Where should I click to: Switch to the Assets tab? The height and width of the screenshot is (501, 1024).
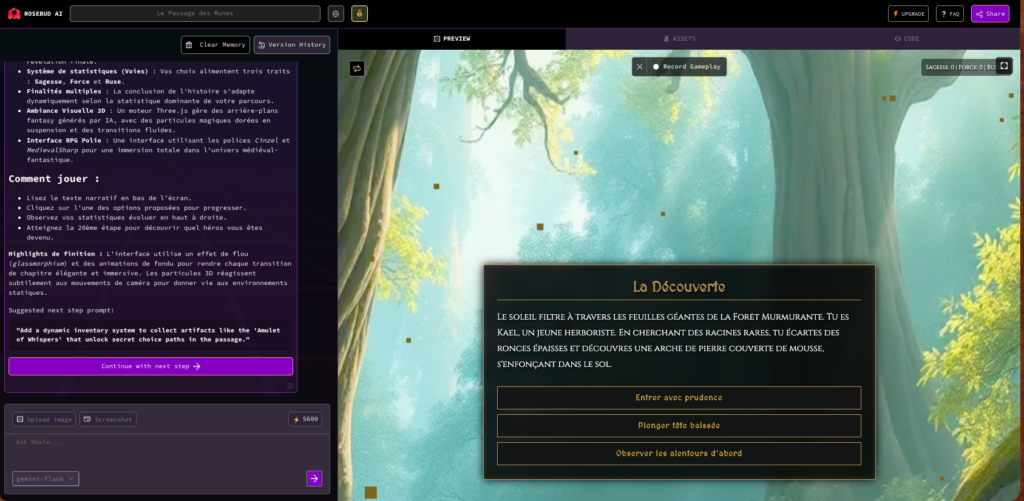coord(680,39)
